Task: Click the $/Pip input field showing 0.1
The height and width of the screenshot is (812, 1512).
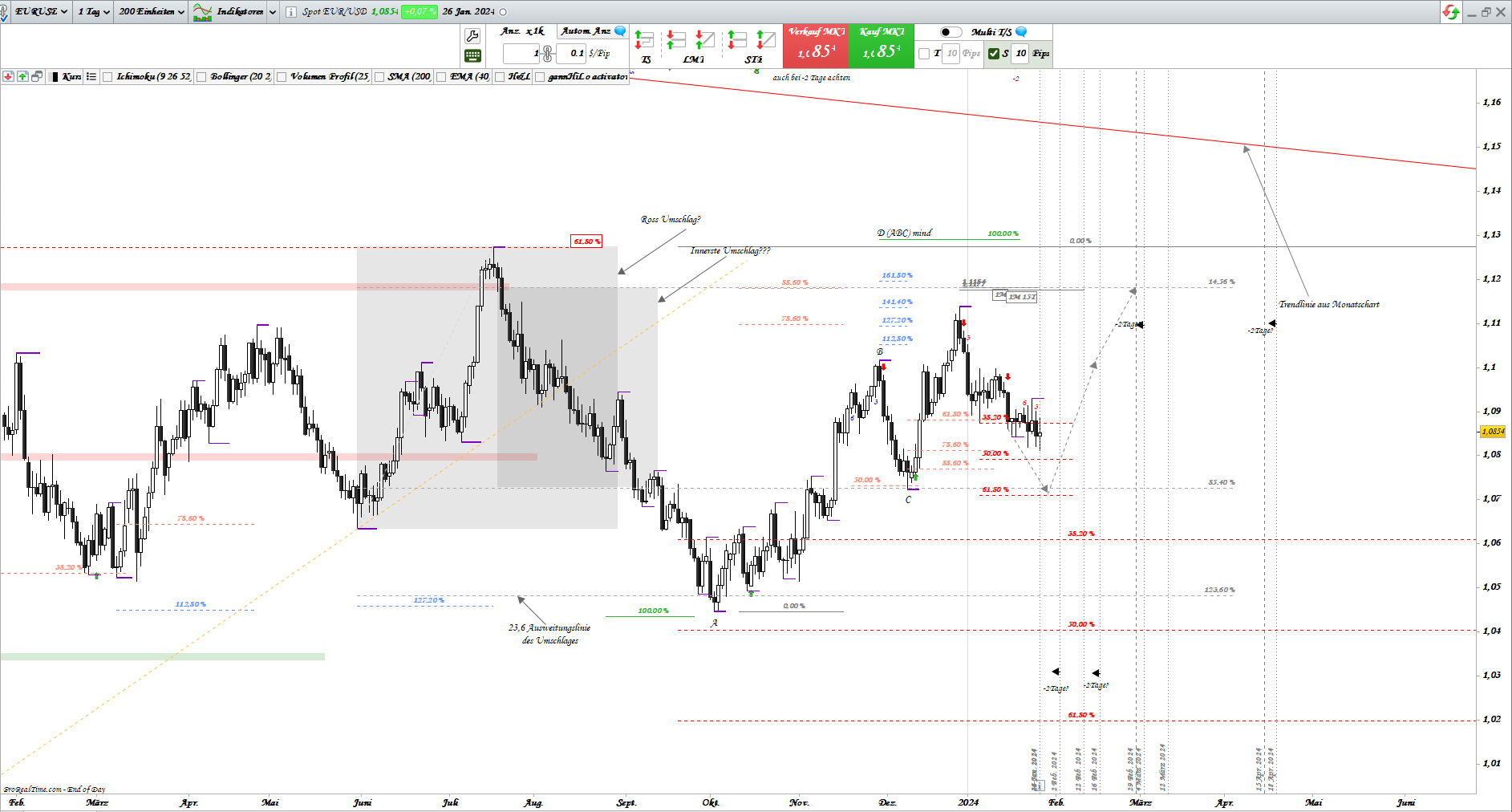Action: tap(570, 54)
